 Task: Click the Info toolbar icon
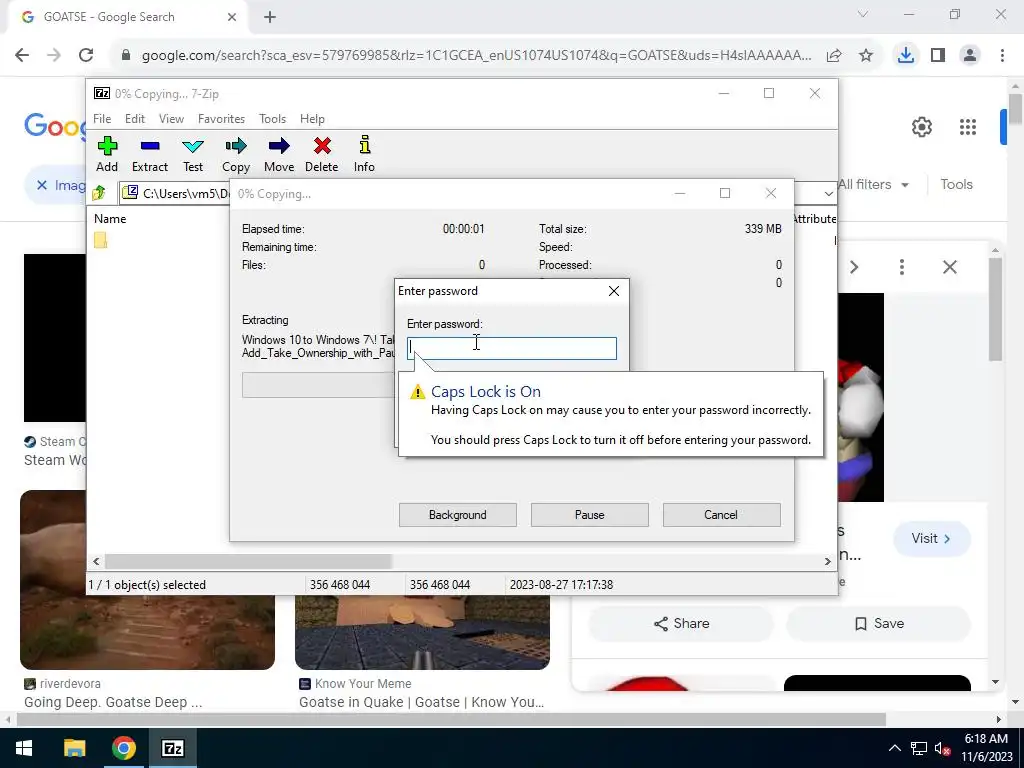(x=364, y=154)
